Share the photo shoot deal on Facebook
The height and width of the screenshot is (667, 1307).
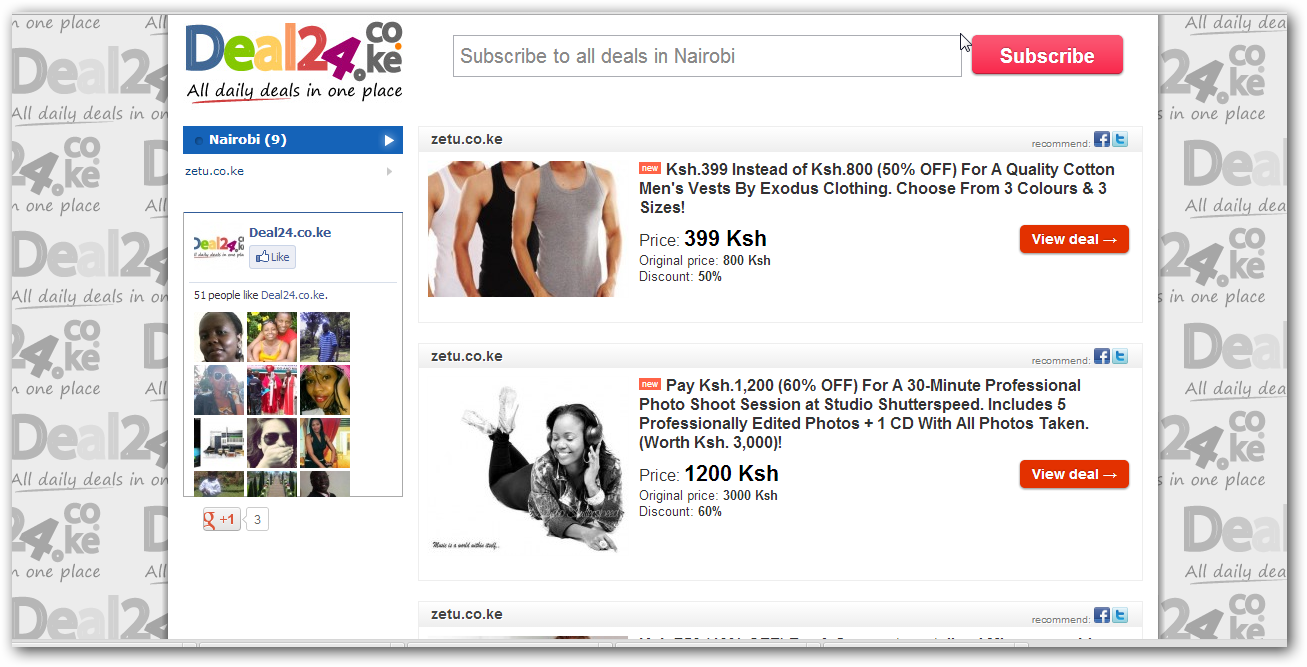[1101, 356]
